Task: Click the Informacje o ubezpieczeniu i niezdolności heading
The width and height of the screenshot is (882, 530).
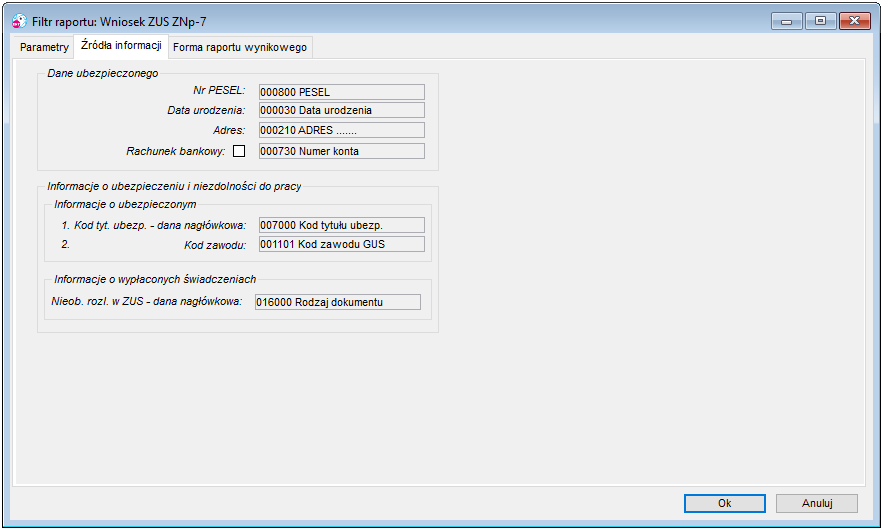Action: 174,186
